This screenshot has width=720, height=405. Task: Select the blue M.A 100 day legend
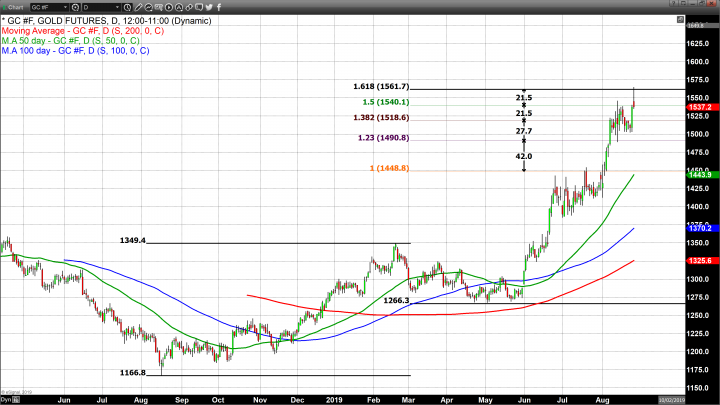point(75,51)
